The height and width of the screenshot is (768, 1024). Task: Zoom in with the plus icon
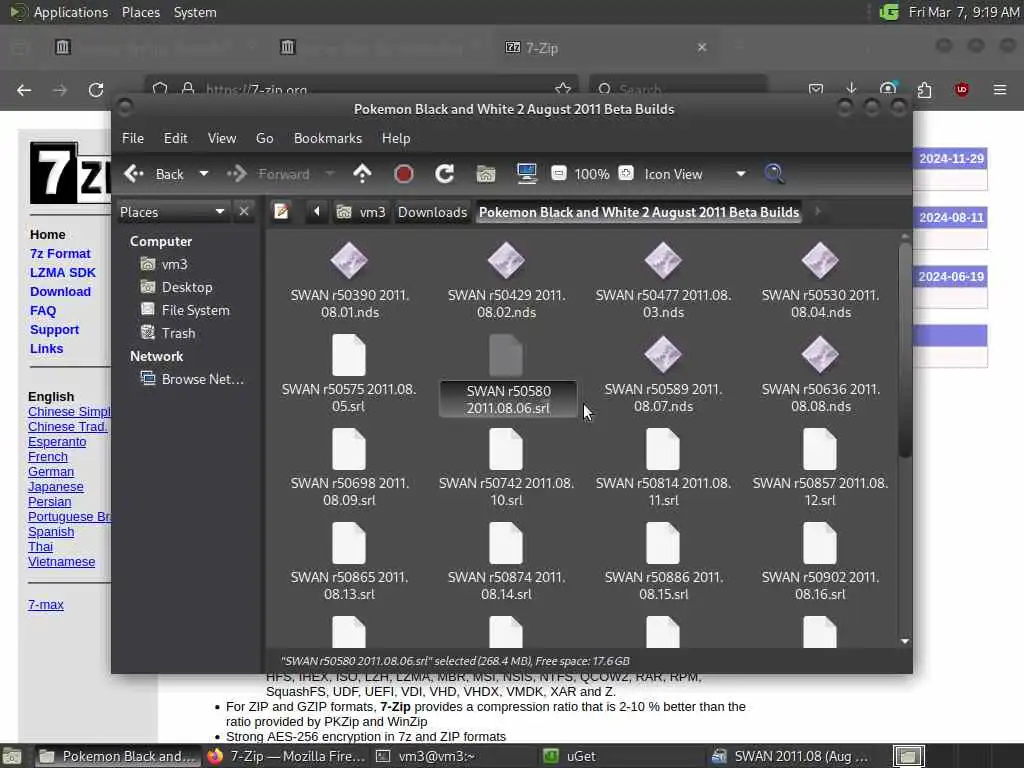point(626,173)
